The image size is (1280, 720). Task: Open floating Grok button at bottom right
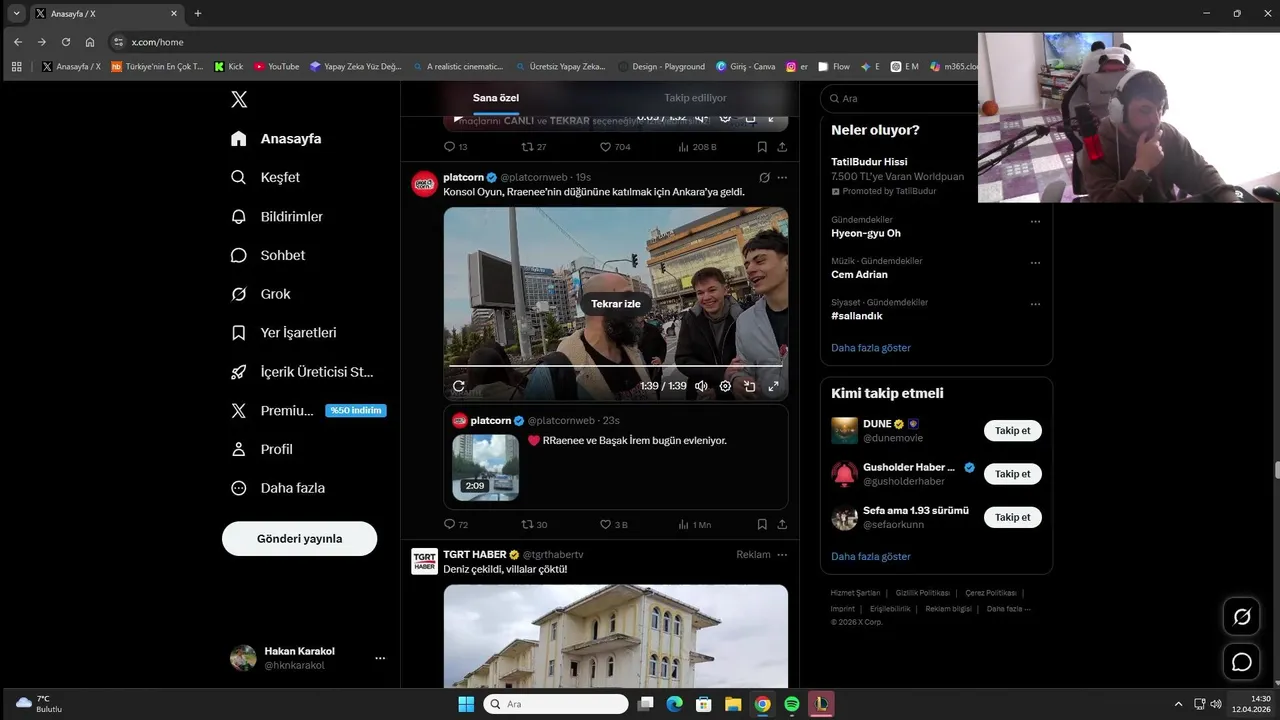click(1242, 617)
